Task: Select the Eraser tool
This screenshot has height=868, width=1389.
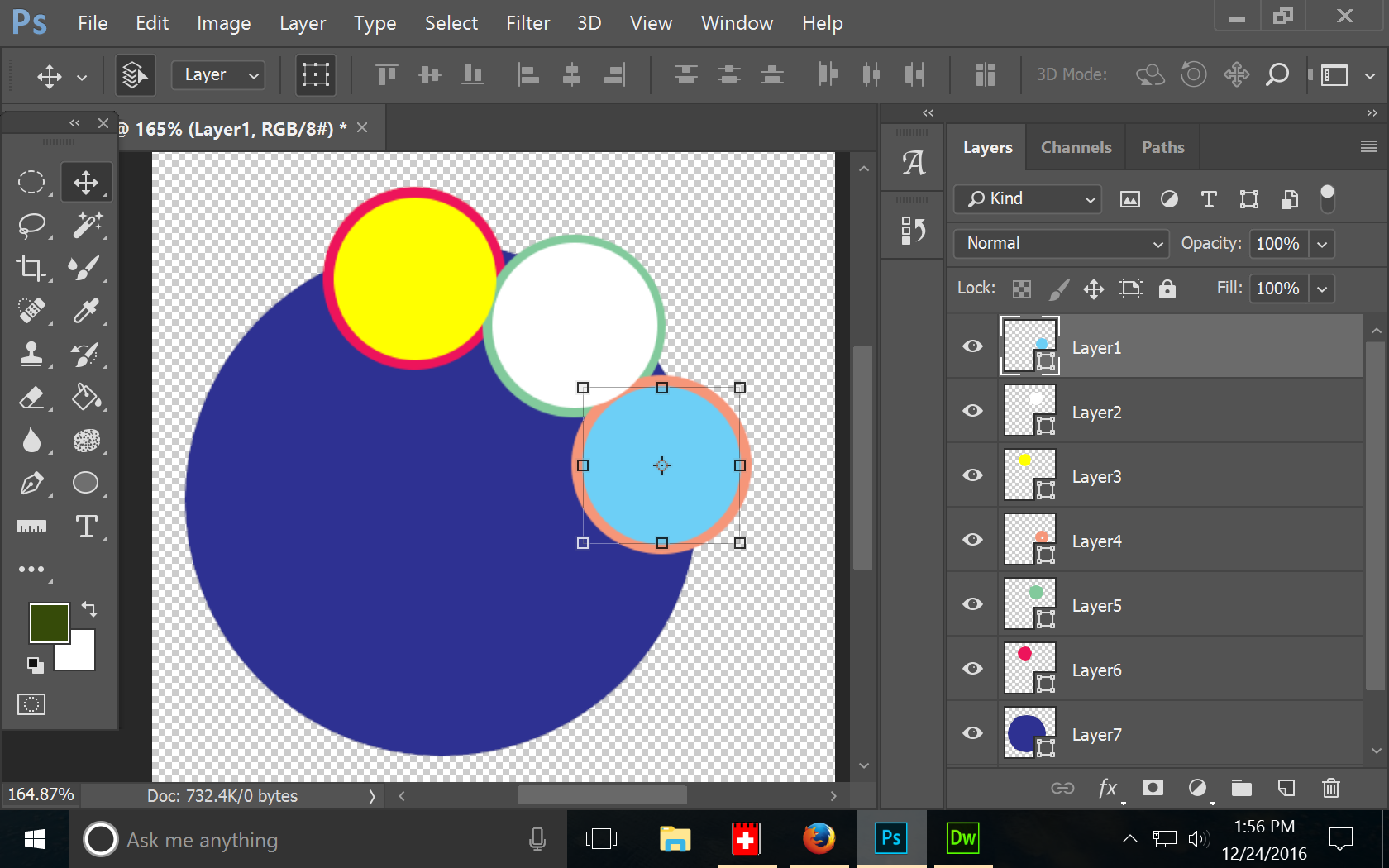Action: (x=31, y=398)
